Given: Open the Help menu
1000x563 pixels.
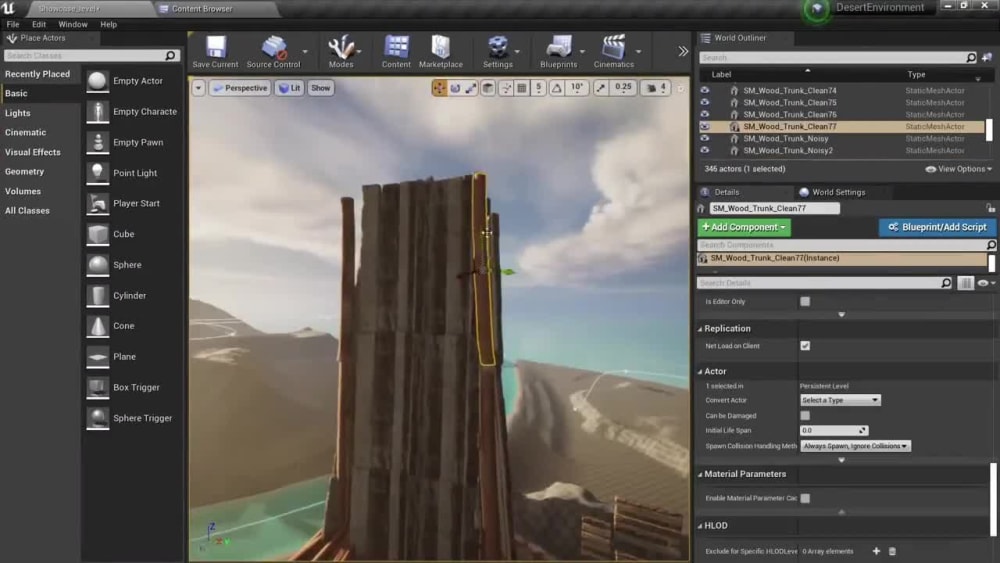Looking at the screenshot, I should (x=108, y=24).
